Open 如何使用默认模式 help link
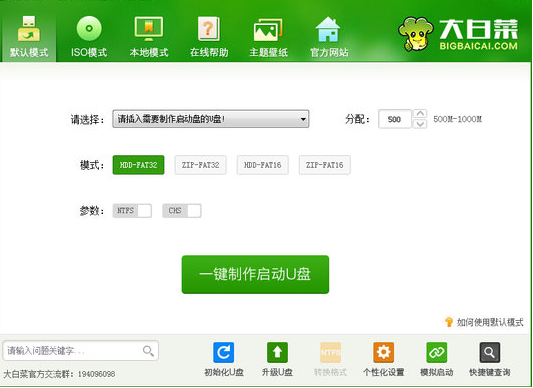 coord(490,322)
